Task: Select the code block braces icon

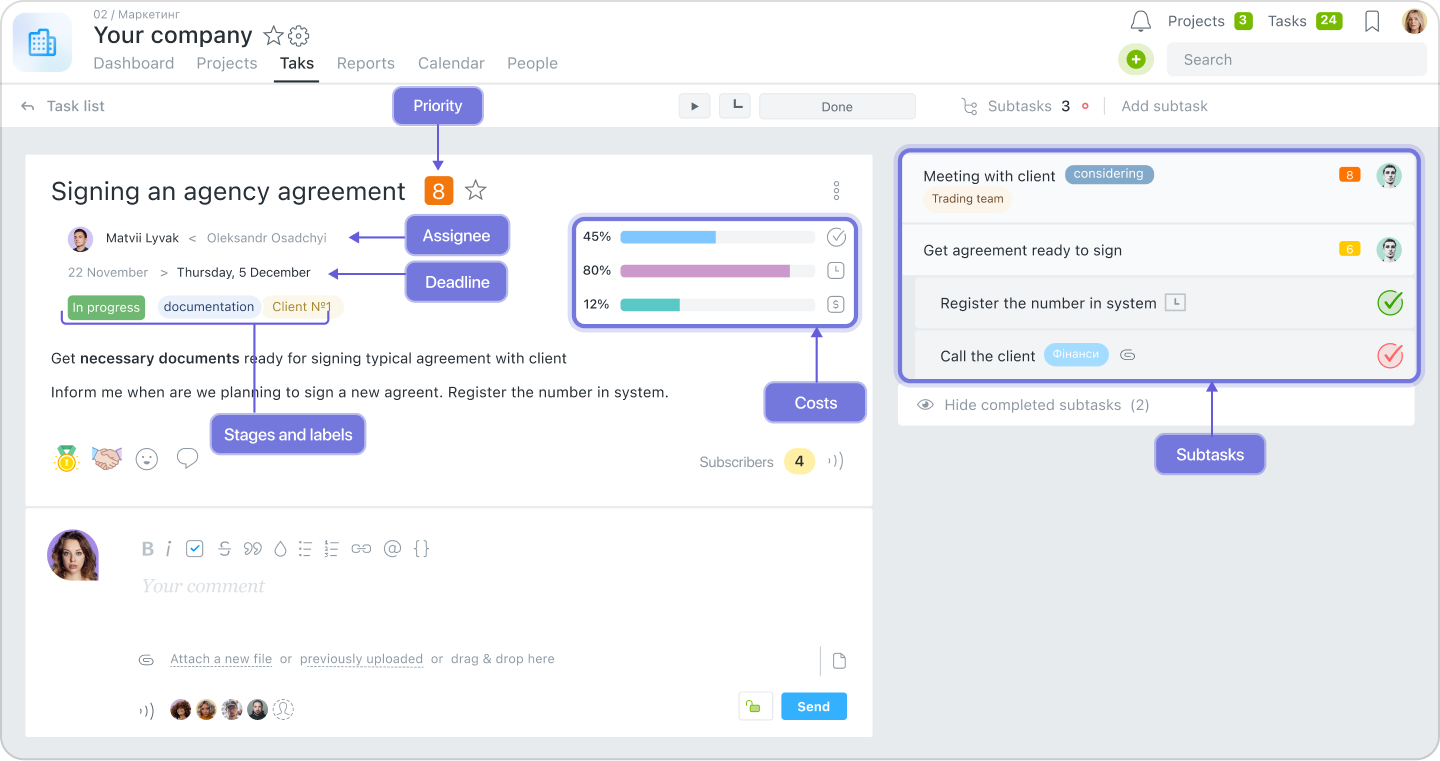Action: (421, 548)
